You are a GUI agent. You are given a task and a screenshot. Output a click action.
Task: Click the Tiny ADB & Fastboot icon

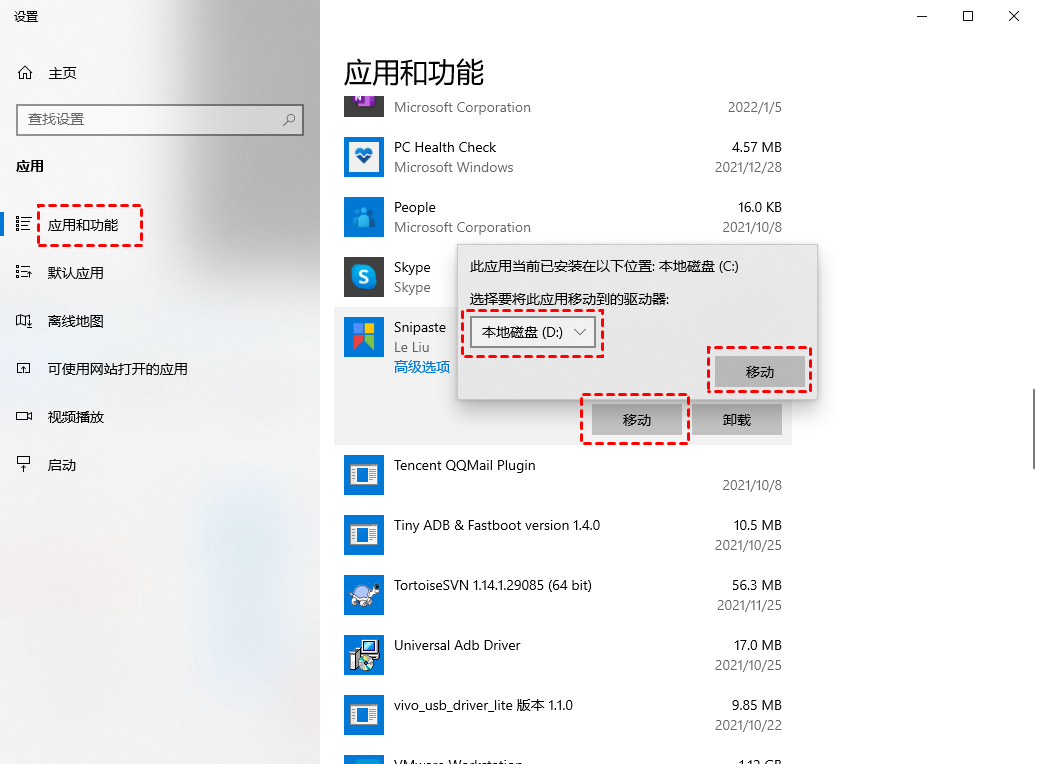point(364,534)
